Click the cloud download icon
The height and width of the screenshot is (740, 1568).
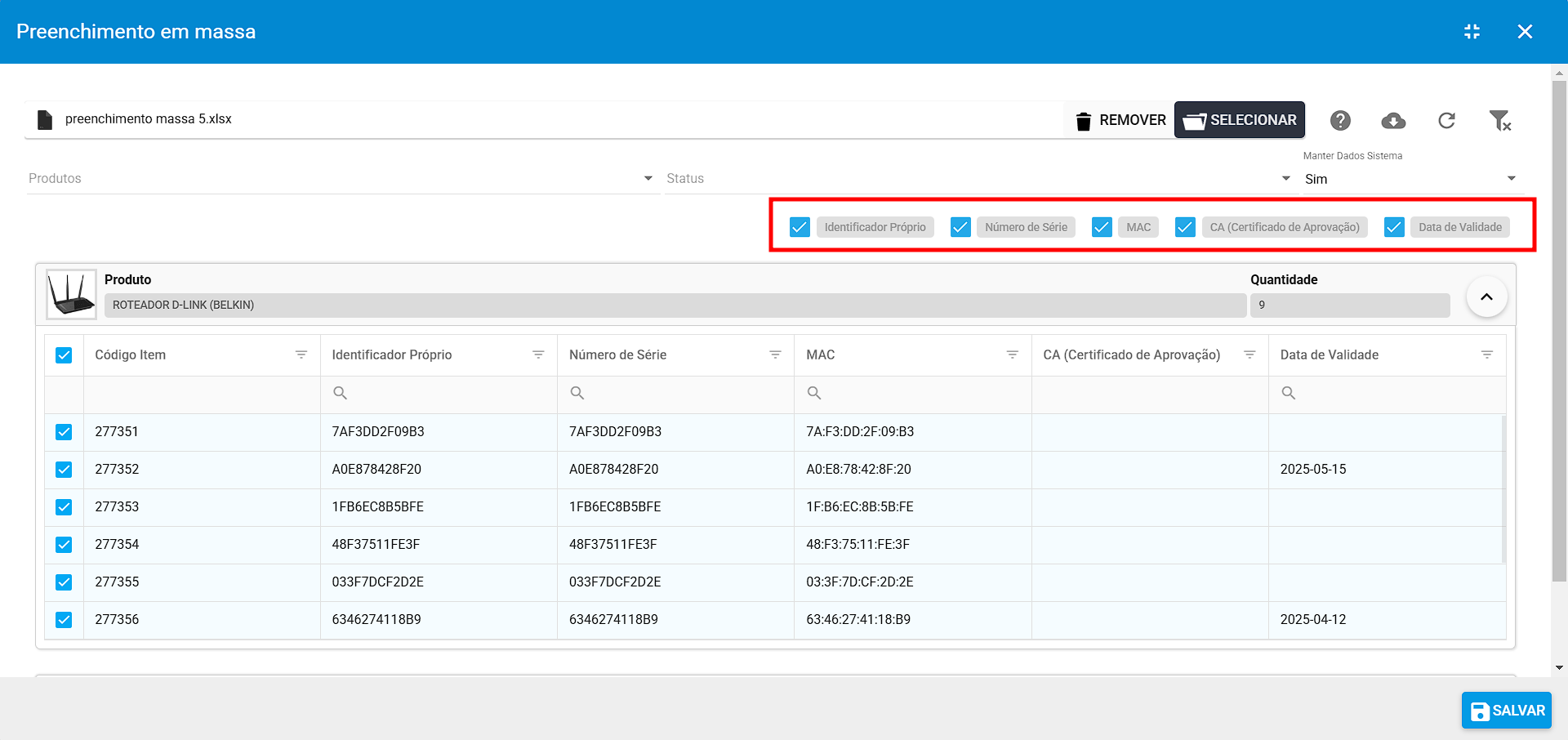point(1393,121)
